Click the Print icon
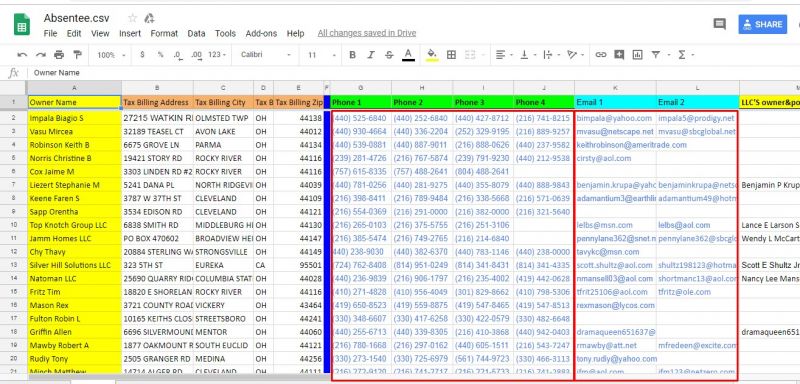The height and width of the screenshot is (384, 800). pyautogui.click(x=59, y=55)
